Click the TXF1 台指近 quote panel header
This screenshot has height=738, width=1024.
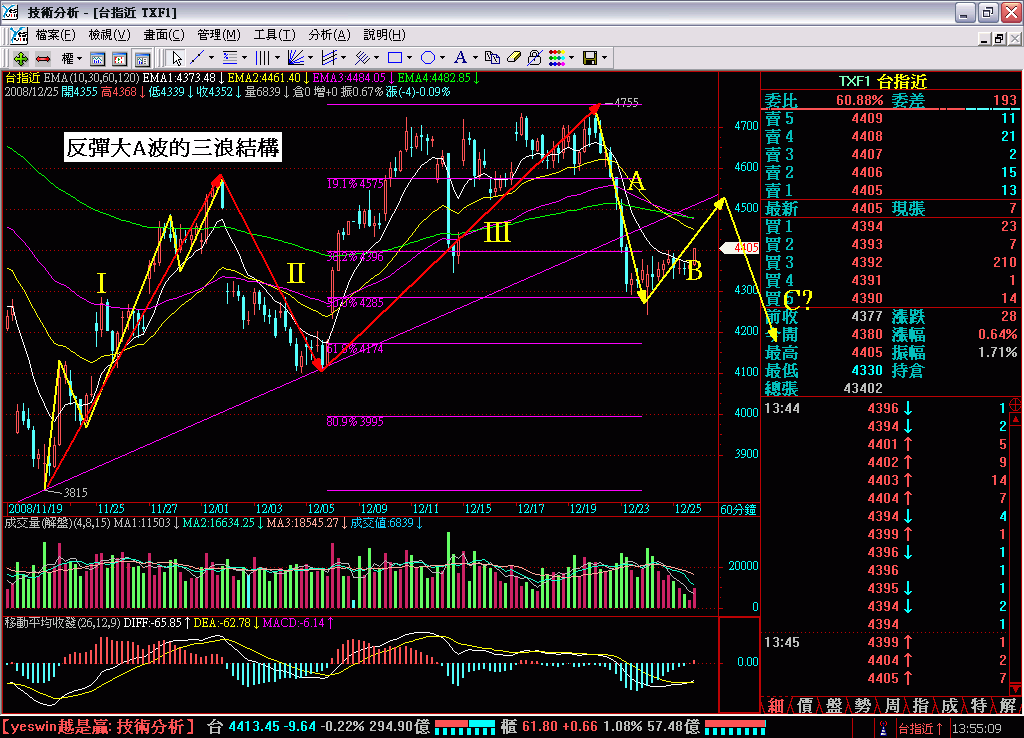[x=882, y=81]
